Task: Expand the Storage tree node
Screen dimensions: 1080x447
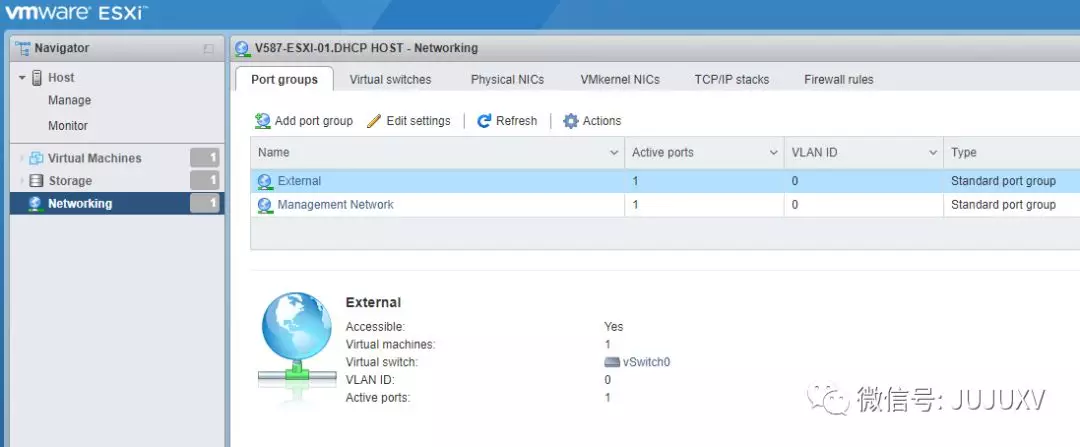Action: (22, 181)
